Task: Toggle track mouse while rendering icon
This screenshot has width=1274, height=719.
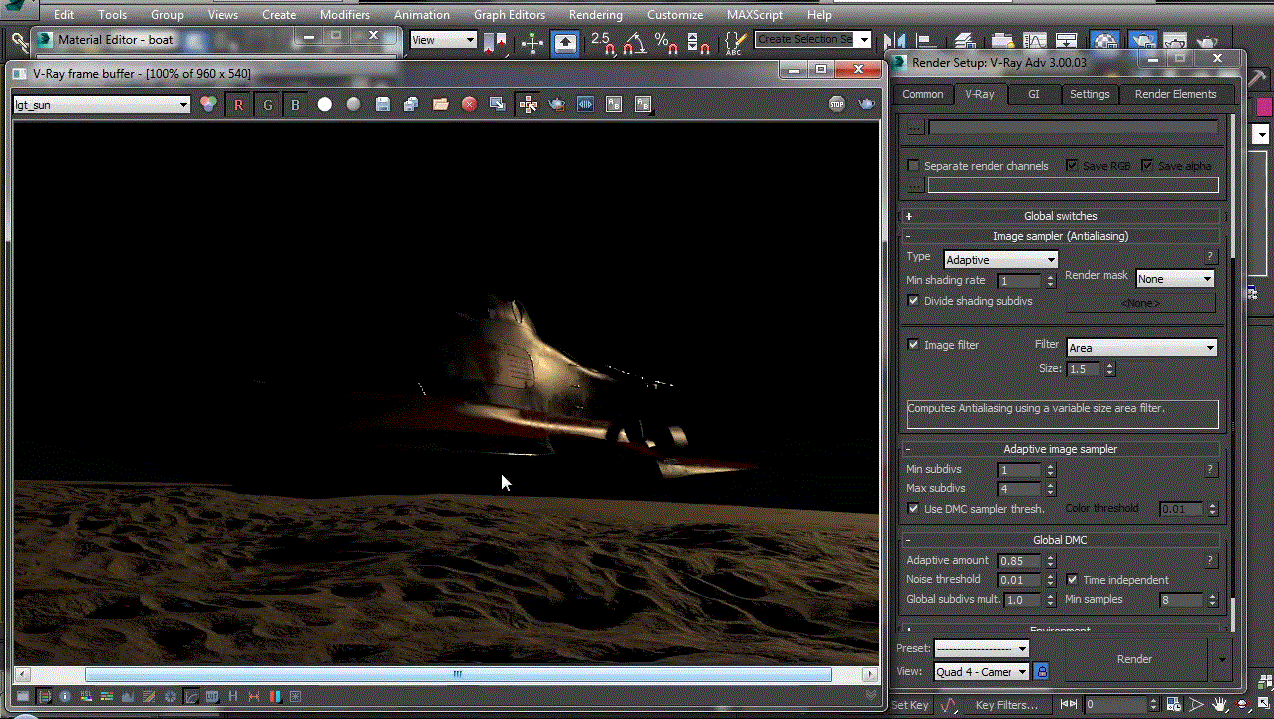Action: [x=528, y=104]
